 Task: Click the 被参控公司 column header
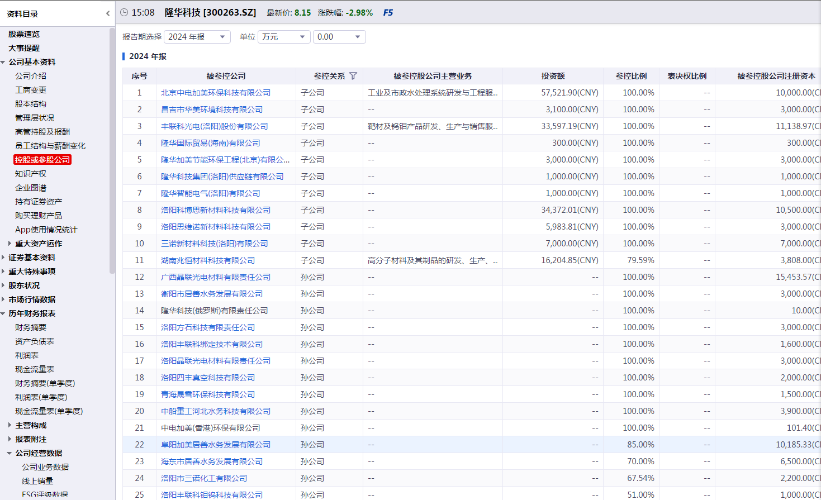pyautogui.click(x=226, y=76)
